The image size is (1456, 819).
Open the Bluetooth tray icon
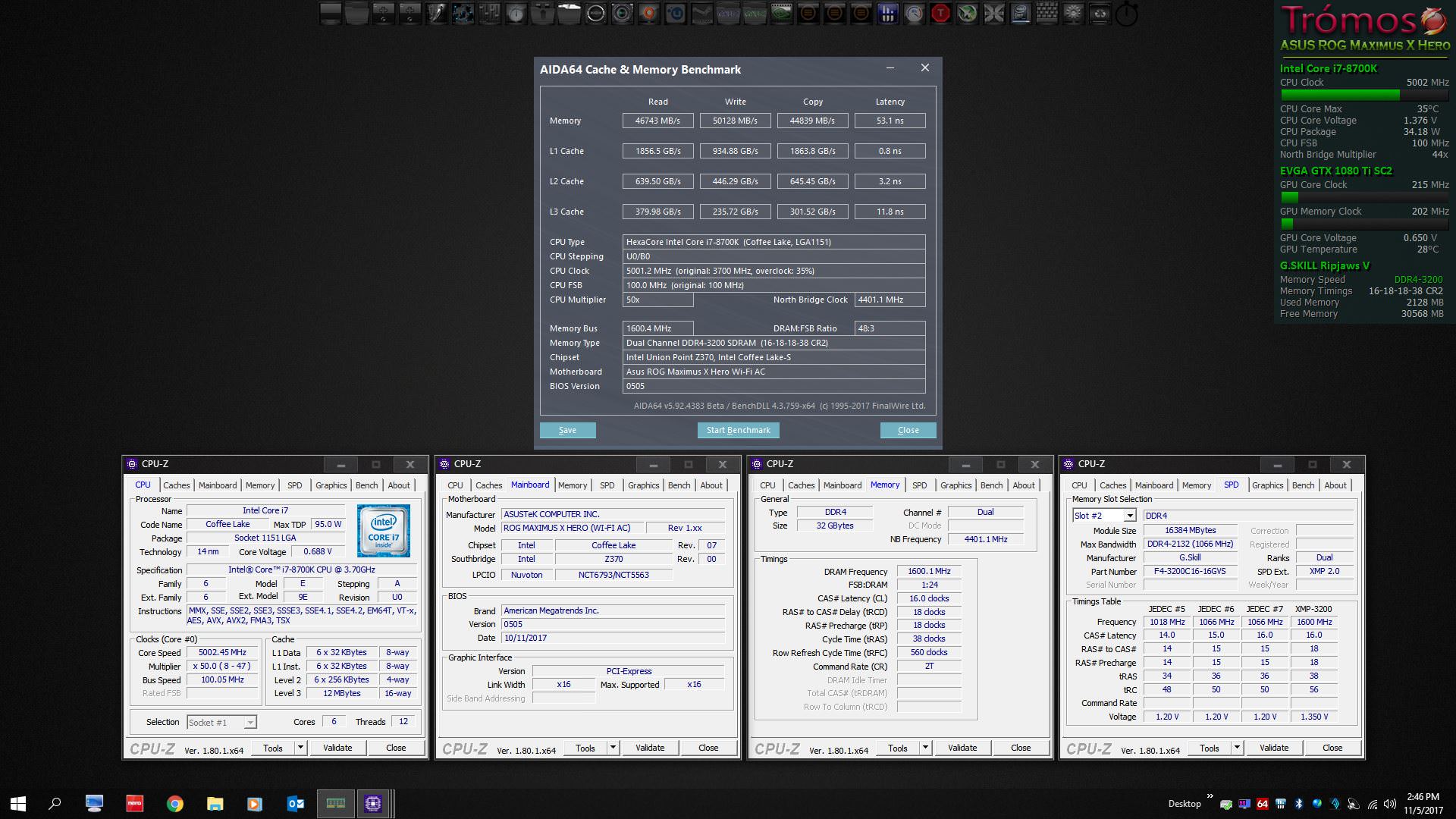click(x=1298, y=804)
